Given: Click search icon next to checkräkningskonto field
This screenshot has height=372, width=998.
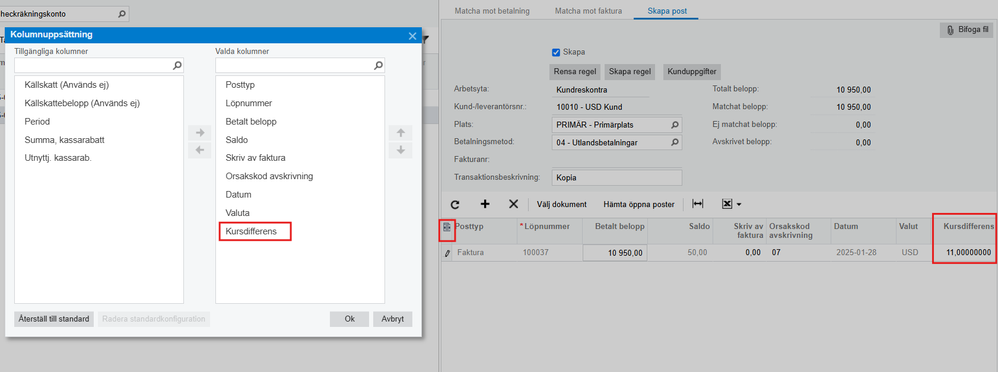Looking at the screenshot, I should (x=122, y=13).
